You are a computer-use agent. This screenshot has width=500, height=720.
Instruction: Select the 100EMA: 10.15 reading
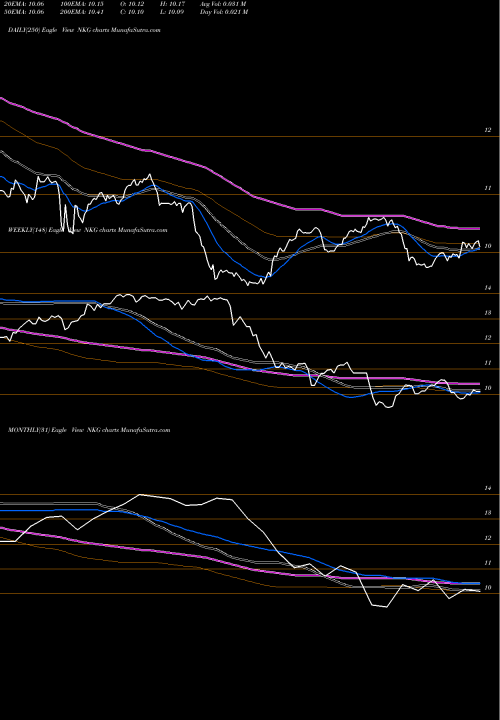click(83, 4)
